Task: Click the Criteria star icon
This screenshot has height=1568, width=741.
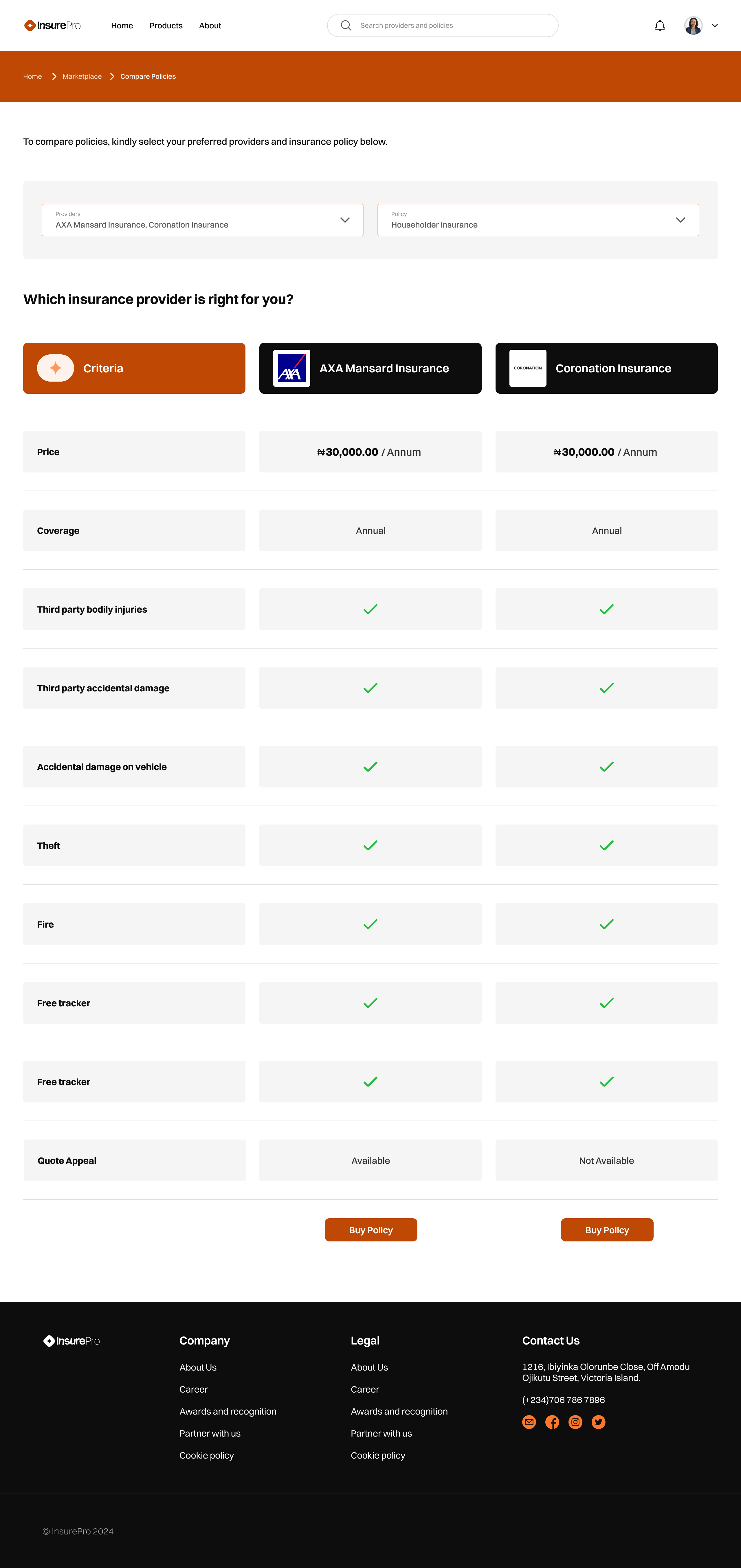Action: (55, 368)
